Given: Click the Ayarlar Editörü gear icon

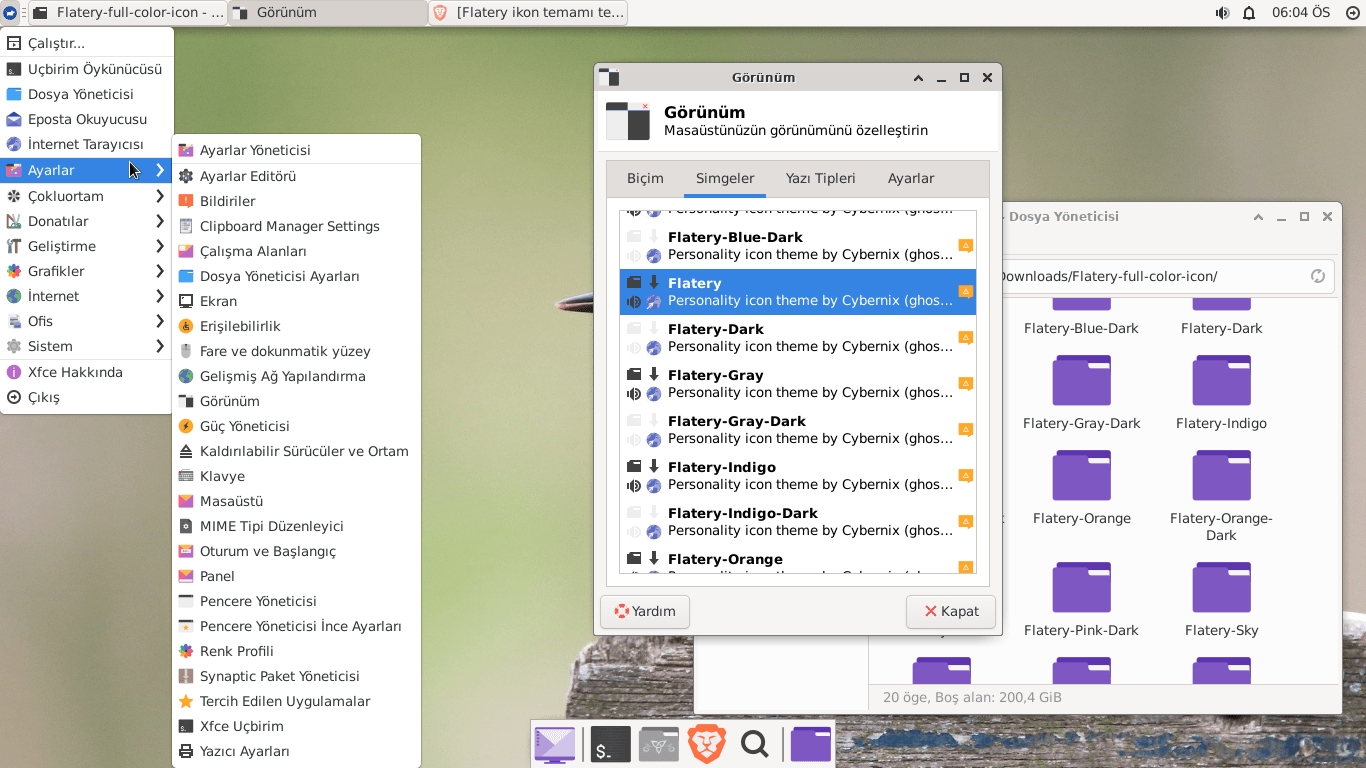Looking at the screenshot, I should [186, 176].
